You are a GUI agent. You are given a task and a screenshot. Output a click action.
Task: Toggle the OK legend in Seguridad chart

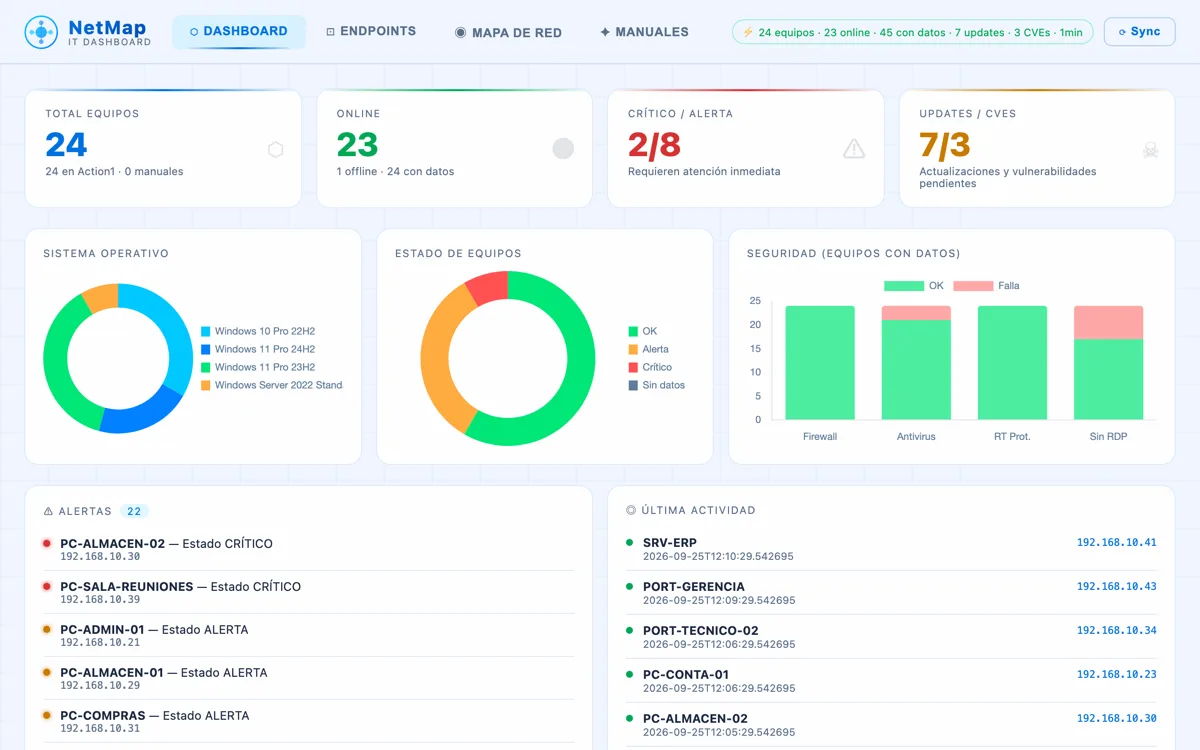coord(913,286)
